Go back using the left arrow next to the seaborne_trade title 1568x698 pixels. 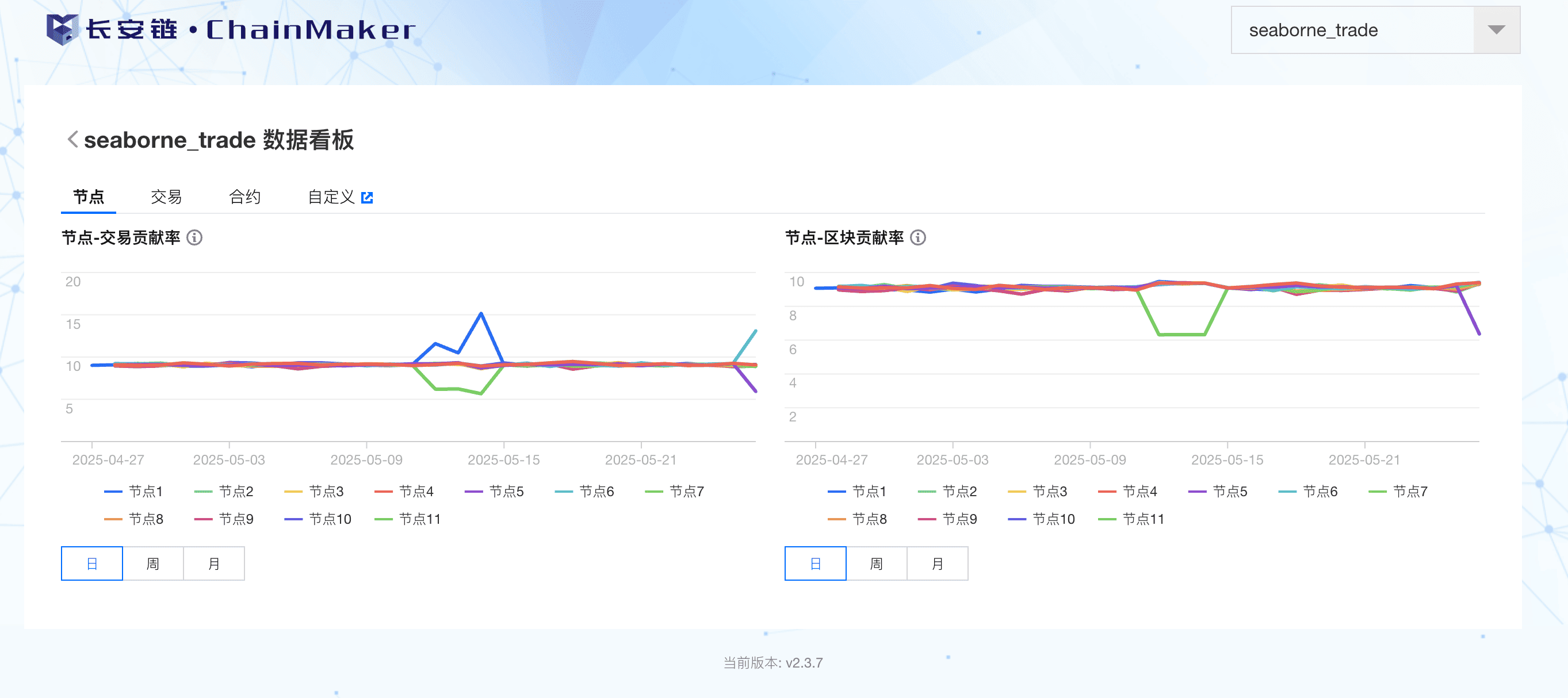tap(72, 139)
